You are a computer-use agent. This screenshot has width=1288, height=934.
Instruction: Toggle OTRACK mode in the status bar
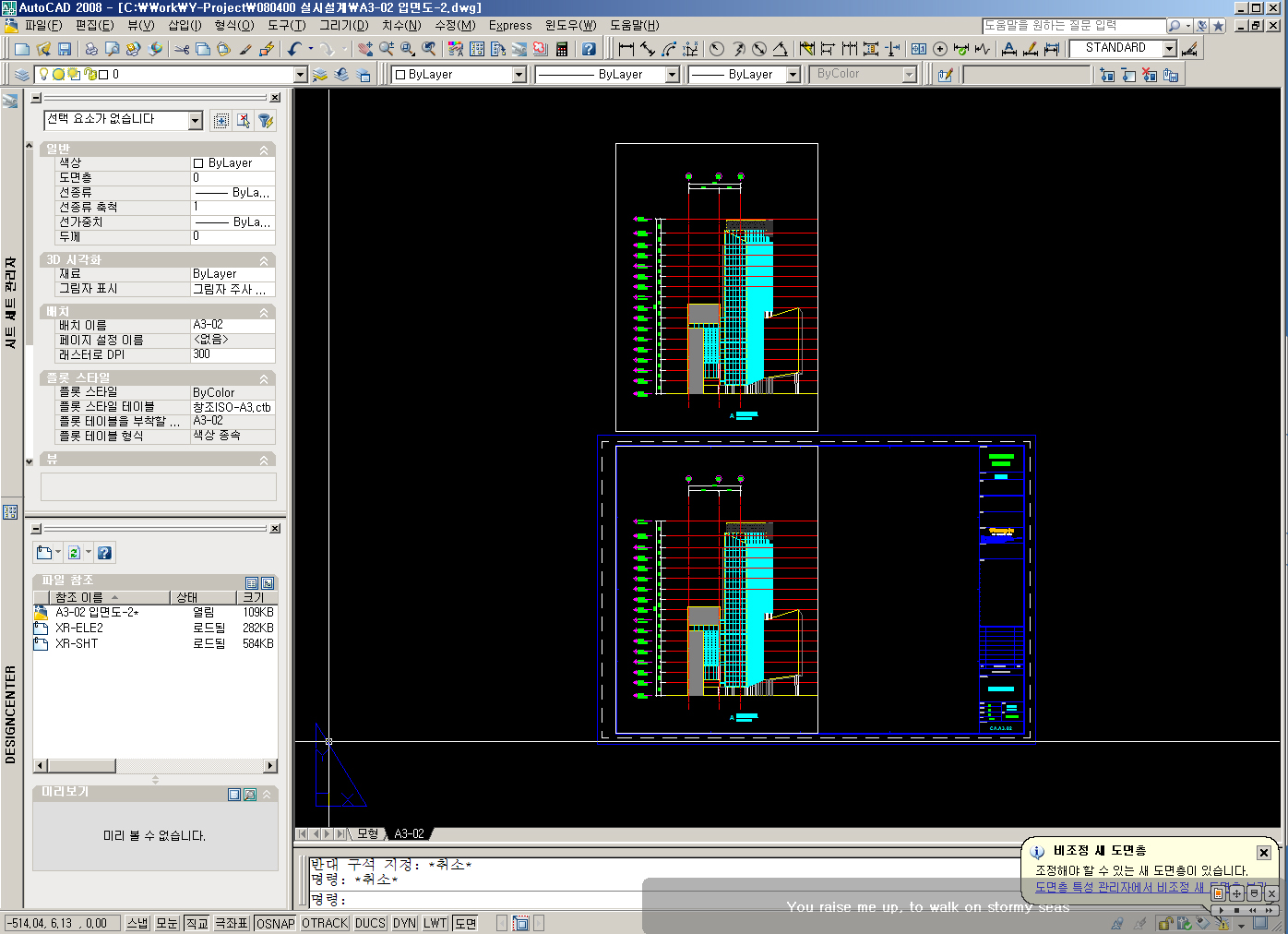click(x=325, y=923)
